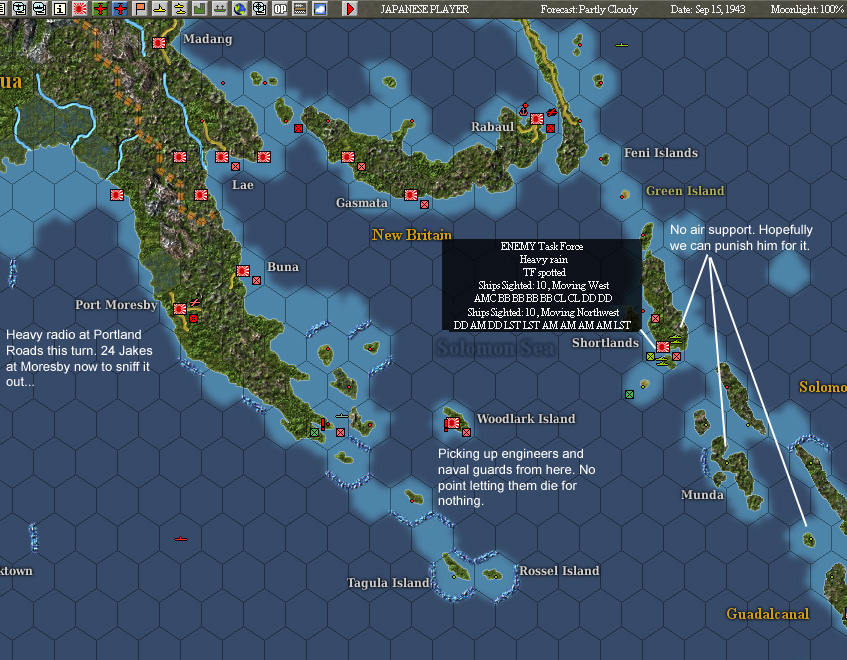The height and width of the screenshot is (660, 847).
Task: Click the red unit marker beside Woodlark flag
Action: [x=467, y=433]
